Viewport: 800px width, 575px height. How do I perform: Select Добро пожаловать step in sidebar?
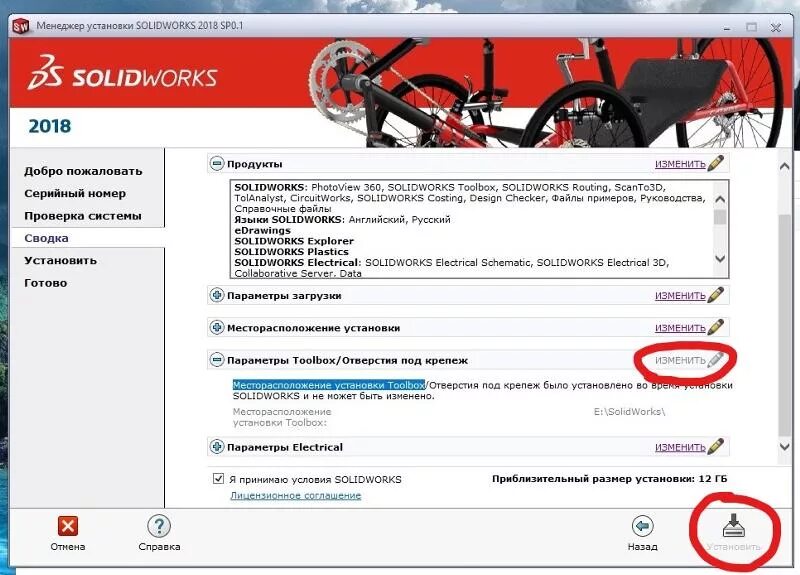coord(83,171)
